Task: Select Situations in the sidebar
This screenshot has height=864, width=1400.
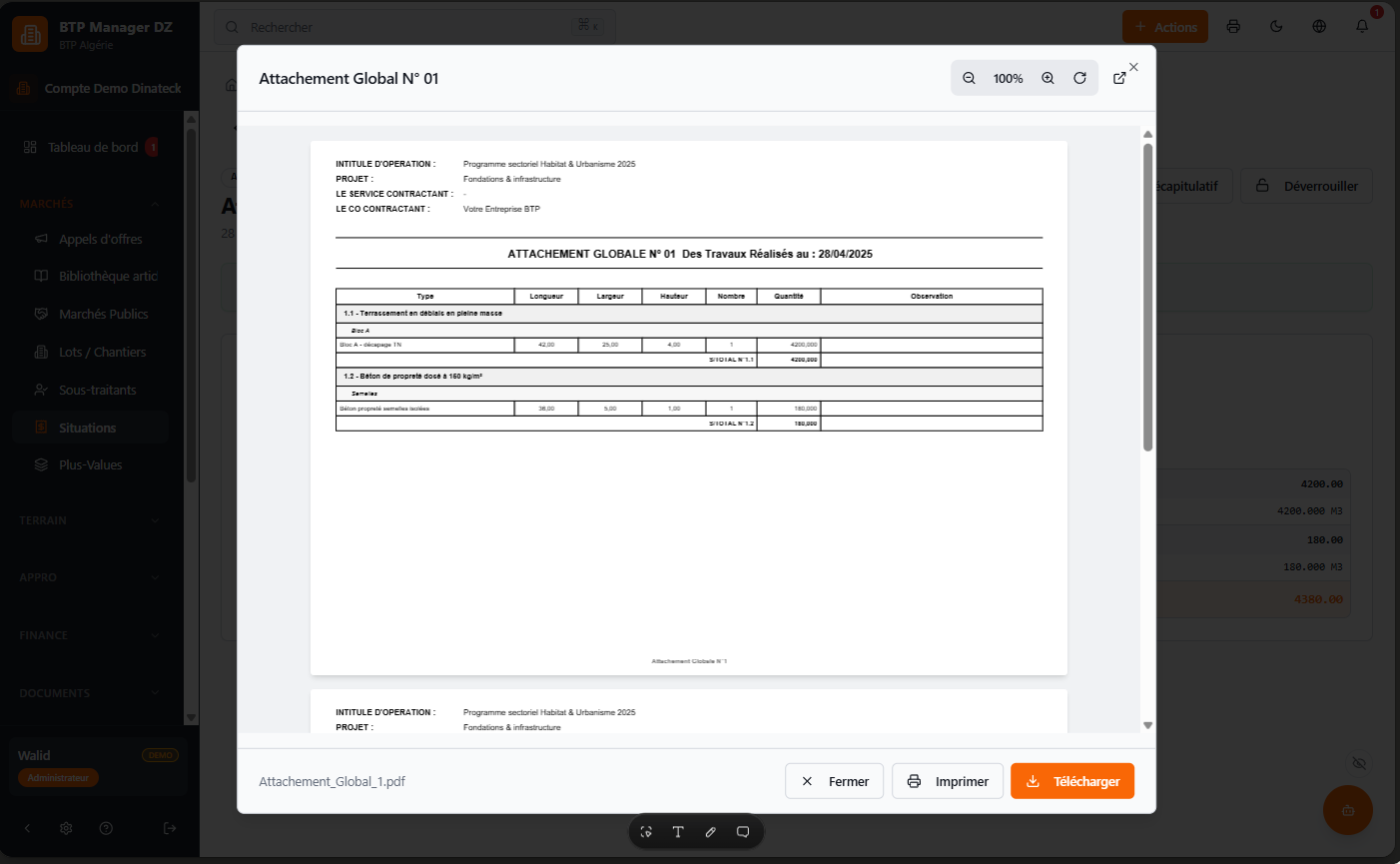Action: (91, 428)
